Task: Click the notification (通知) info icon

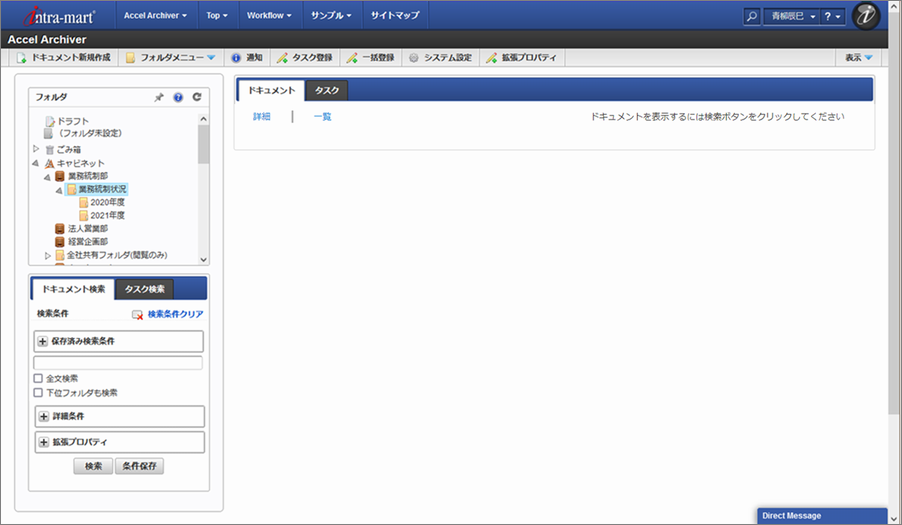Action: (236, 58)
